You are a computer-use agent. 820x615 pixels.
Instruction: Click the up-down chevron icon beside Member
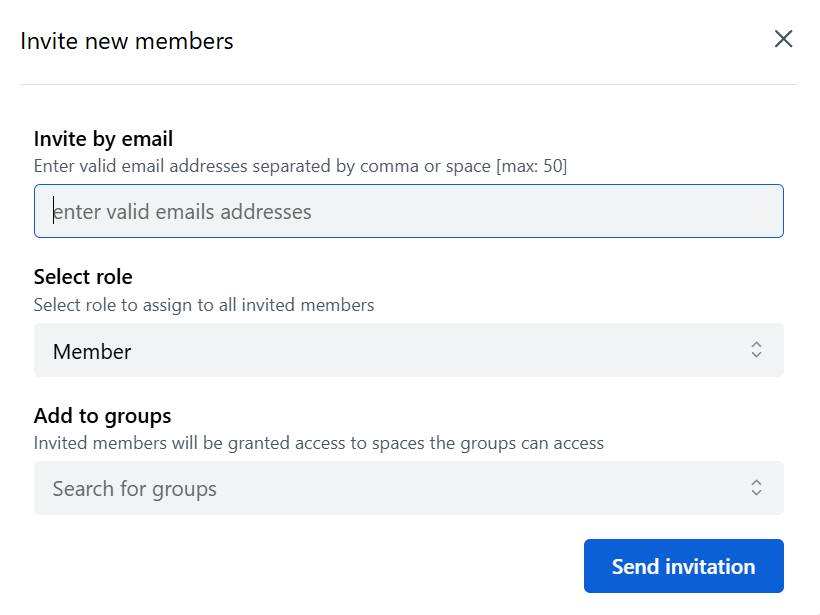coord(756,350)
